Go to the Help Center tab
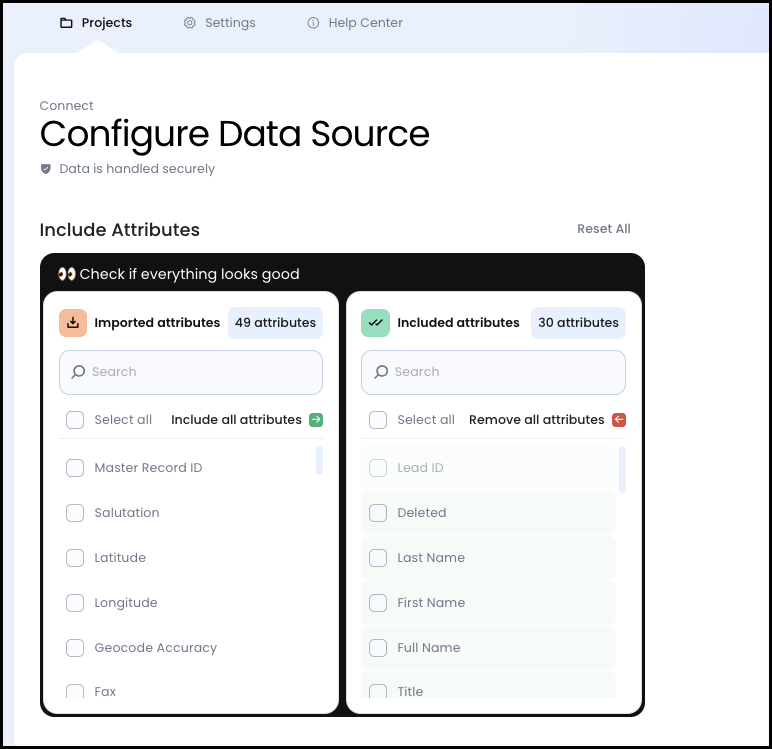Image resolution: width=772 pixels, height=749 pixels. (x=354, y=23)
